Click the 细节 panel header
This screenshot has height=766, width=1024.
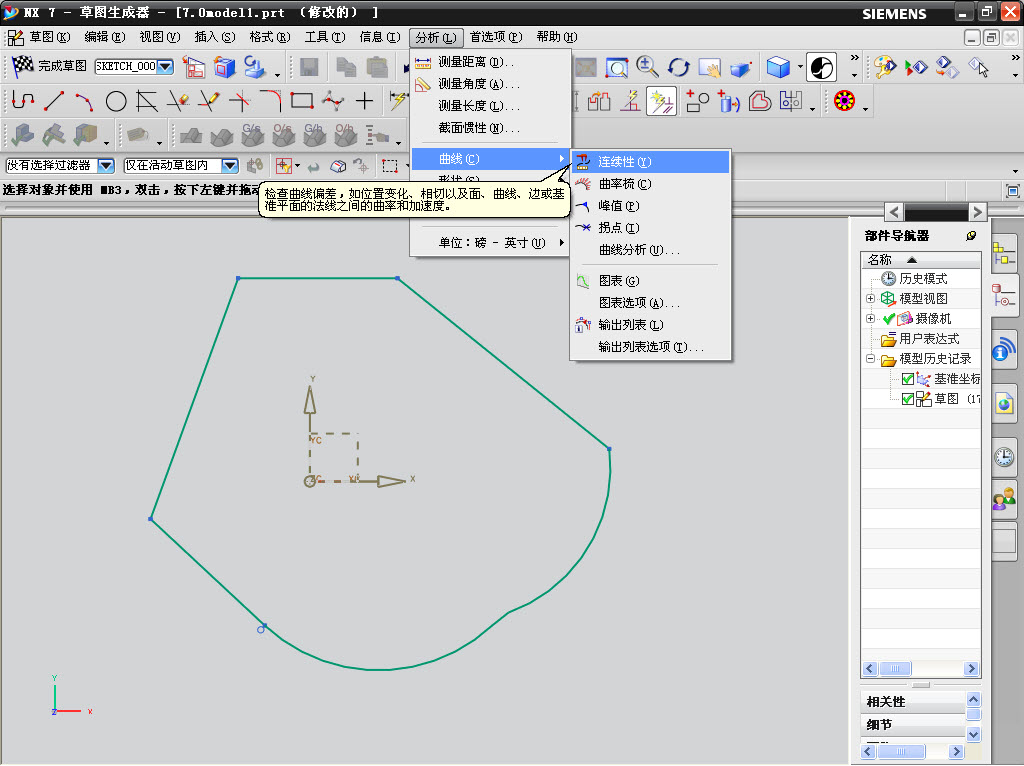click(912, 725)
